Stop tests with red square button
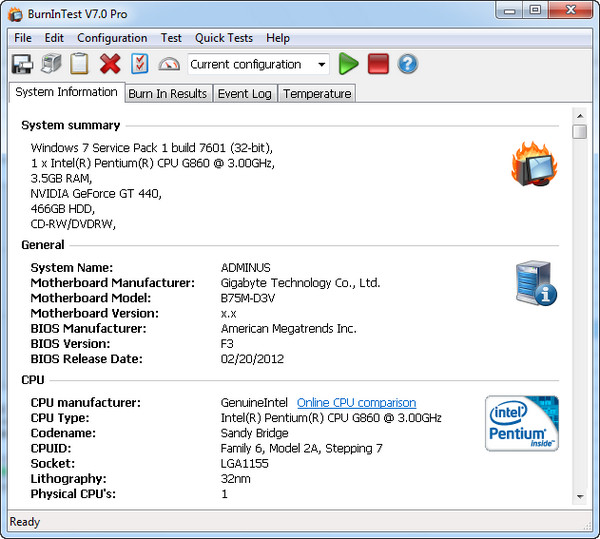Screen dimensions: 600x539 (x=377, y=65)
